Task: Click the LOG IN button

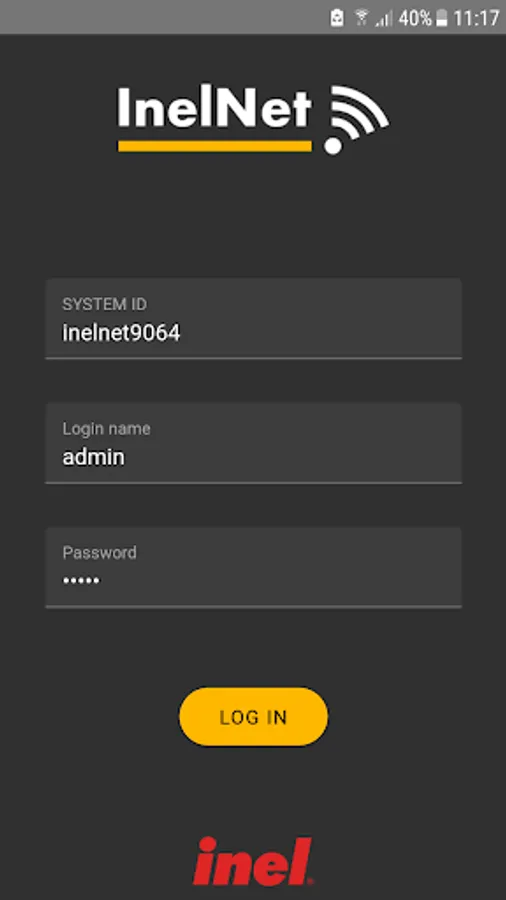Action: 254,716
